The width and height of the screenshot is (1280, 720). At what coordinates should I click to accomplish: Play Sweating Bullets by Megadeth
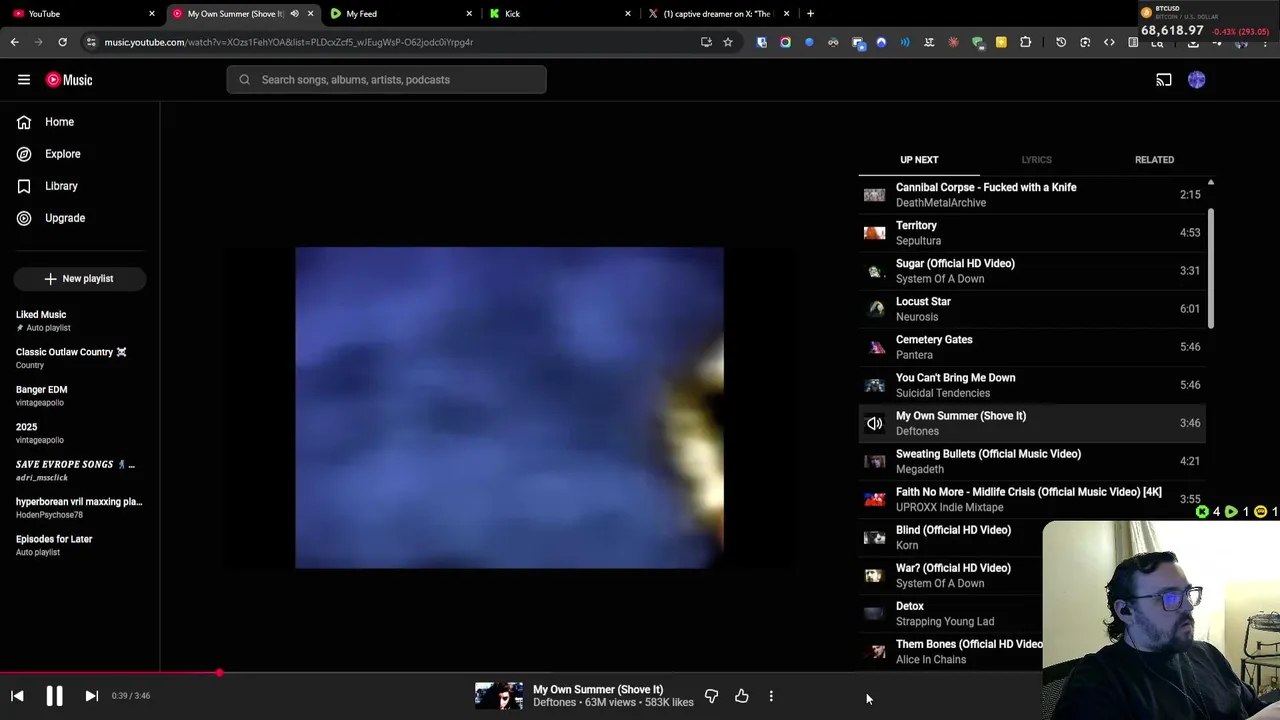[1032, 461]
